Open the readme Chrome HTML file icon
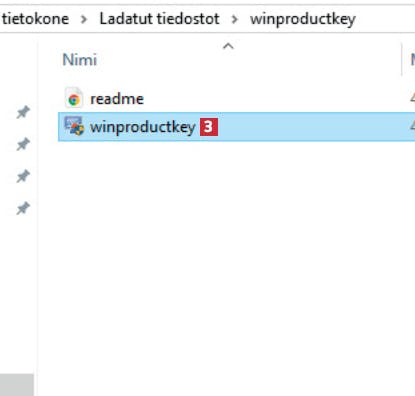The image size is (415, 396). pyautogui.click(x=74, y=98)
